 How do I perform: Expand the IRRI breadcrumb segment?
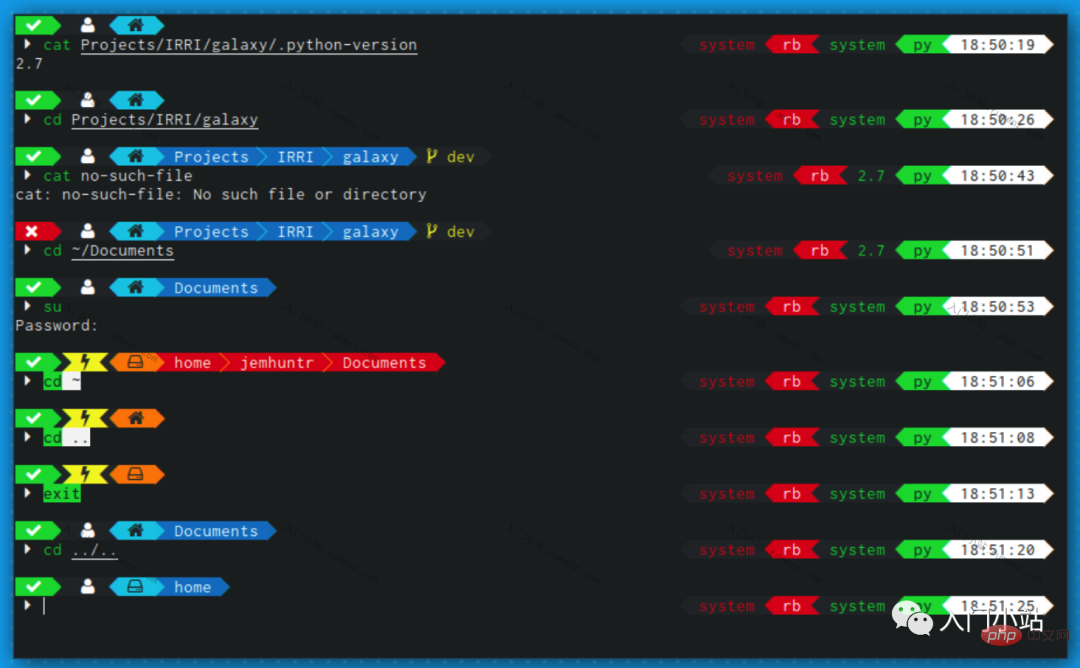point(295,156)
